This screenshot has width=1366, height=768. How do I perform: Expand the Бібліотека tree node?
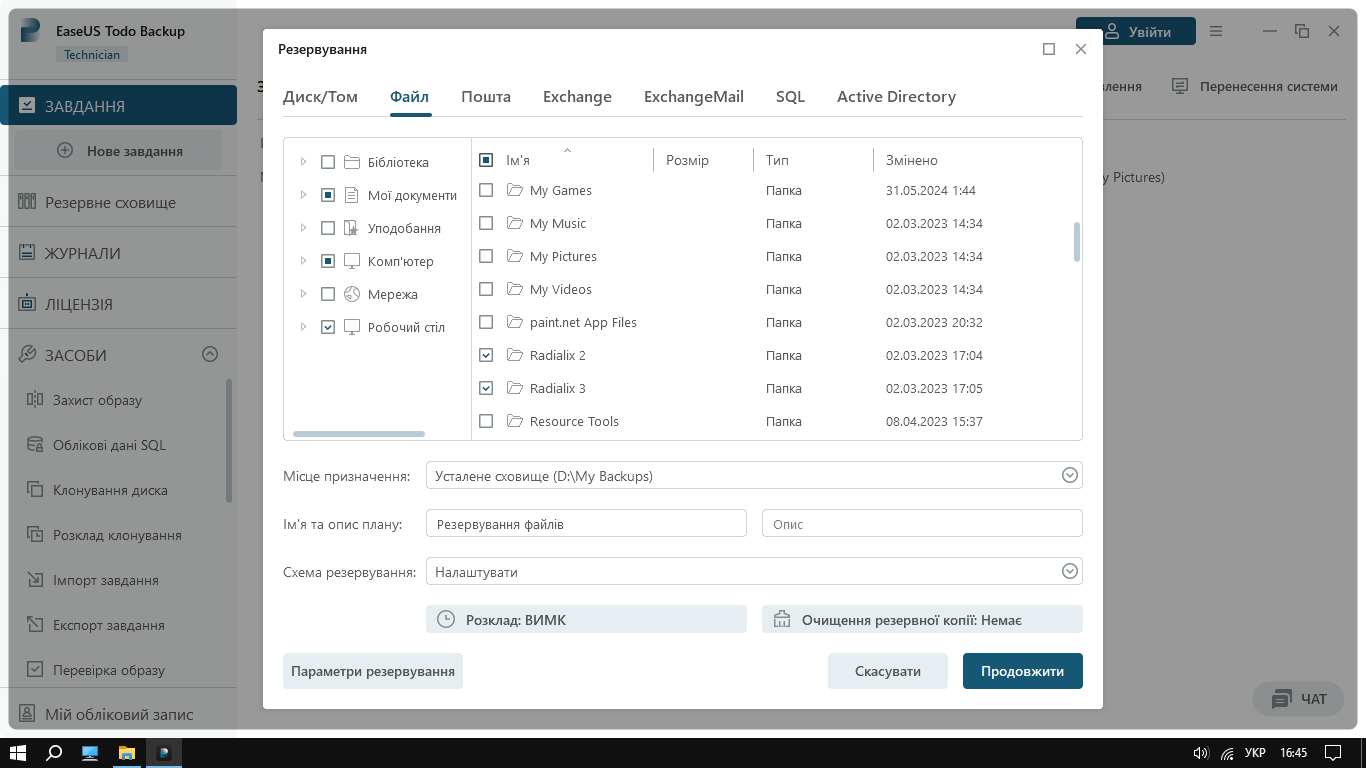click(x=303, y=162)
